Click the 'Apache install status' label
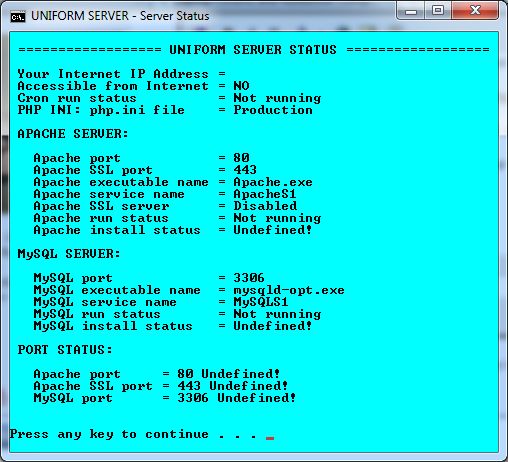This screenshot has width=508, height=462. pos(117,230)
